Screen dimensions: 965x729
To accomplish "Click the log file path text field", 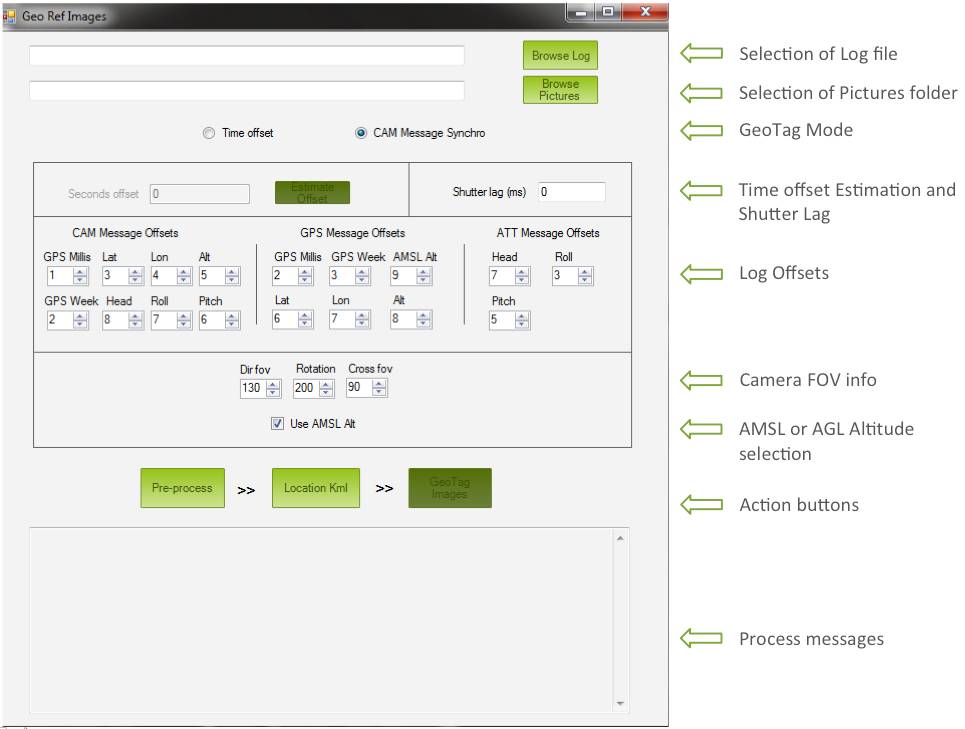I will point(246,56).
